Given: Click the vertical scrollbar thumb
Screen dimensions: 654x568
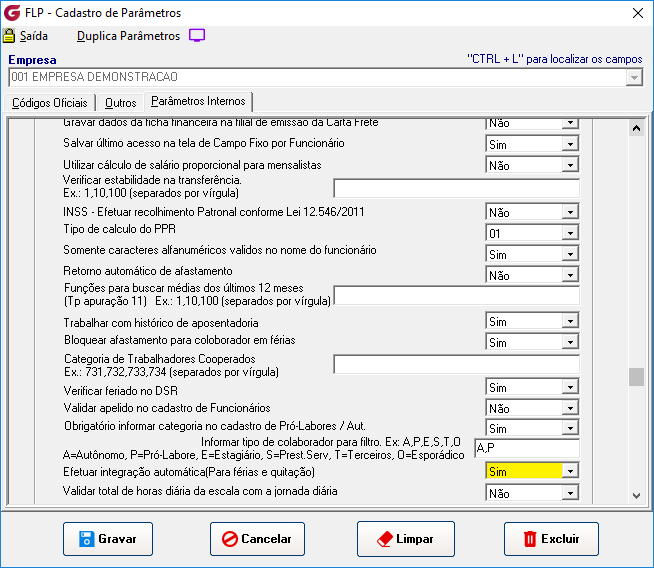Looking at the screenshot, I should coord(636,377).
